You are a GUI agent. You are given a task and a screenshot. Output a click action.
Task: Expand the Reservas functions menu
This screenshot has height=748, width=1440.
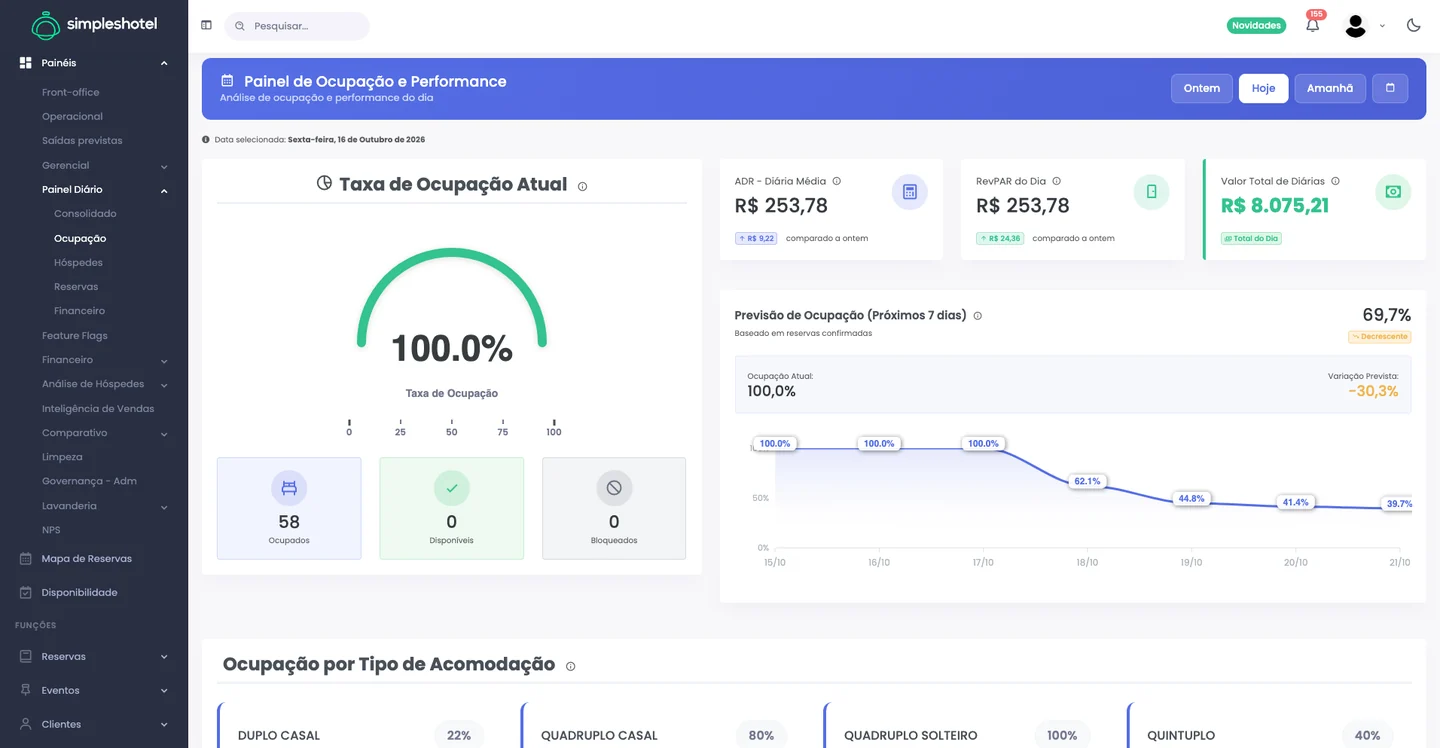click(164, 657)
